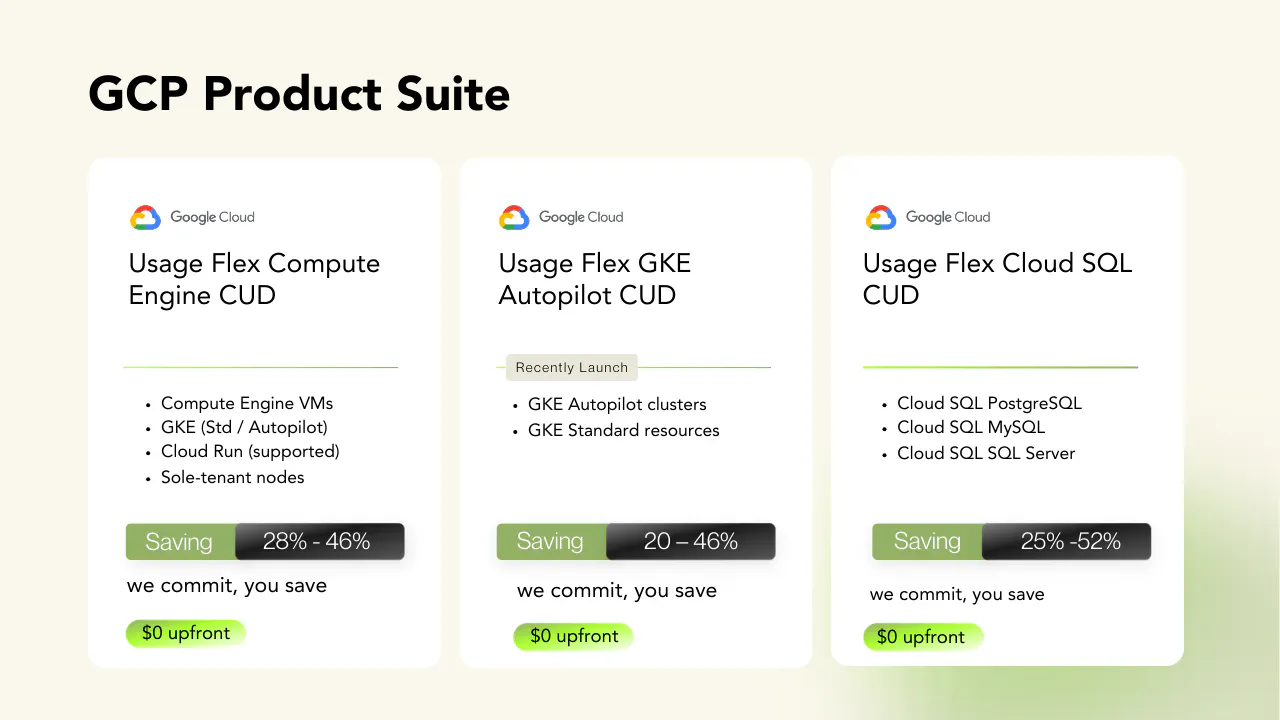This screenshot has width=1280, height=720.
Task: Select the Usage Flex Compute Engine CUD title
Action: [x=255, y=279]
